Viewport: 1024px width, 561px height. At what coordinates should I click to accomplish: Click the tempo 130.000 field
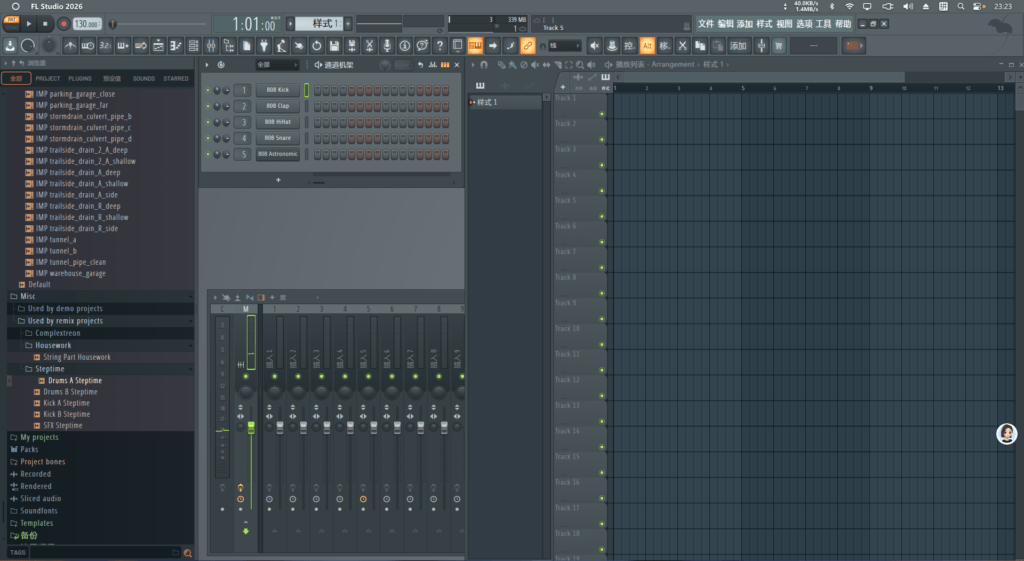tap(86, 24)
